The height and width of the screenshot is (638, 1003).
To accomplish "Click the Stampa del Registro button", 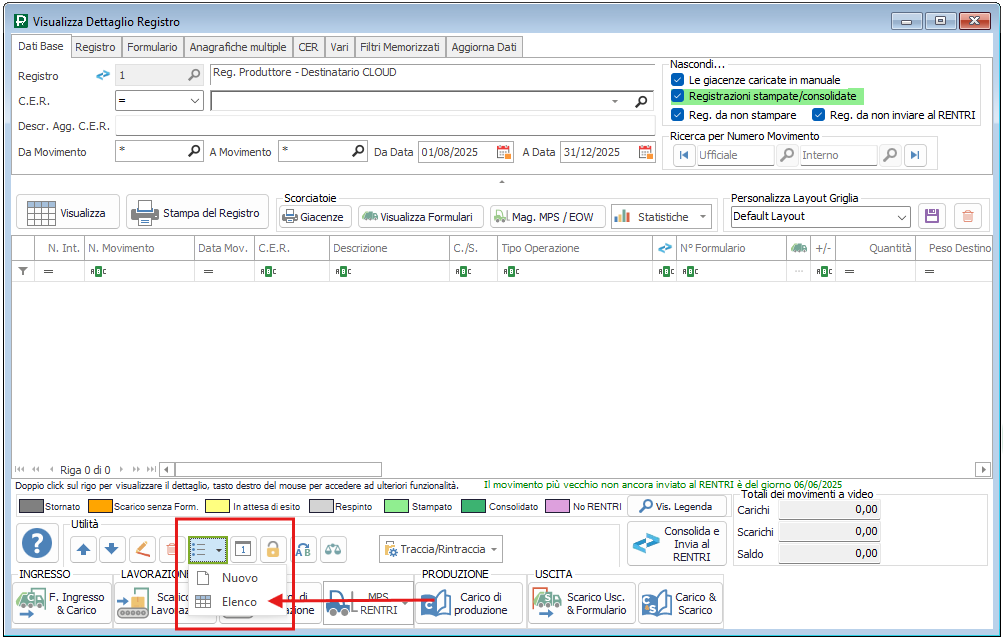I will pyautogui.click(x=198, y=213).
